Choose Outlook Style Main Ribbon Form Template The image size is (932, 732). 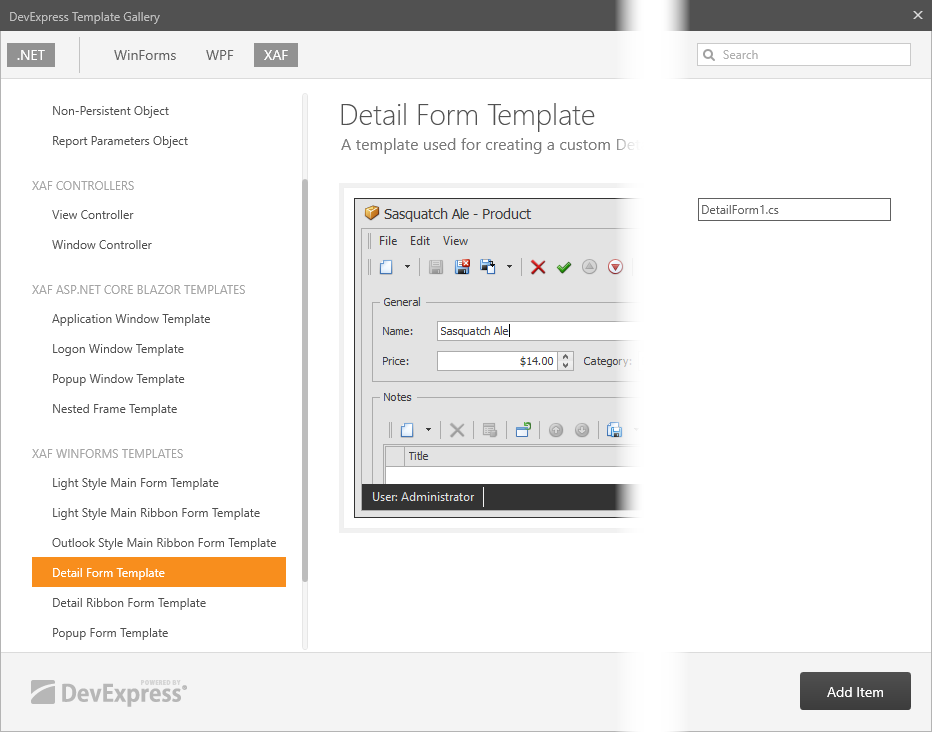tap(164, 543)
